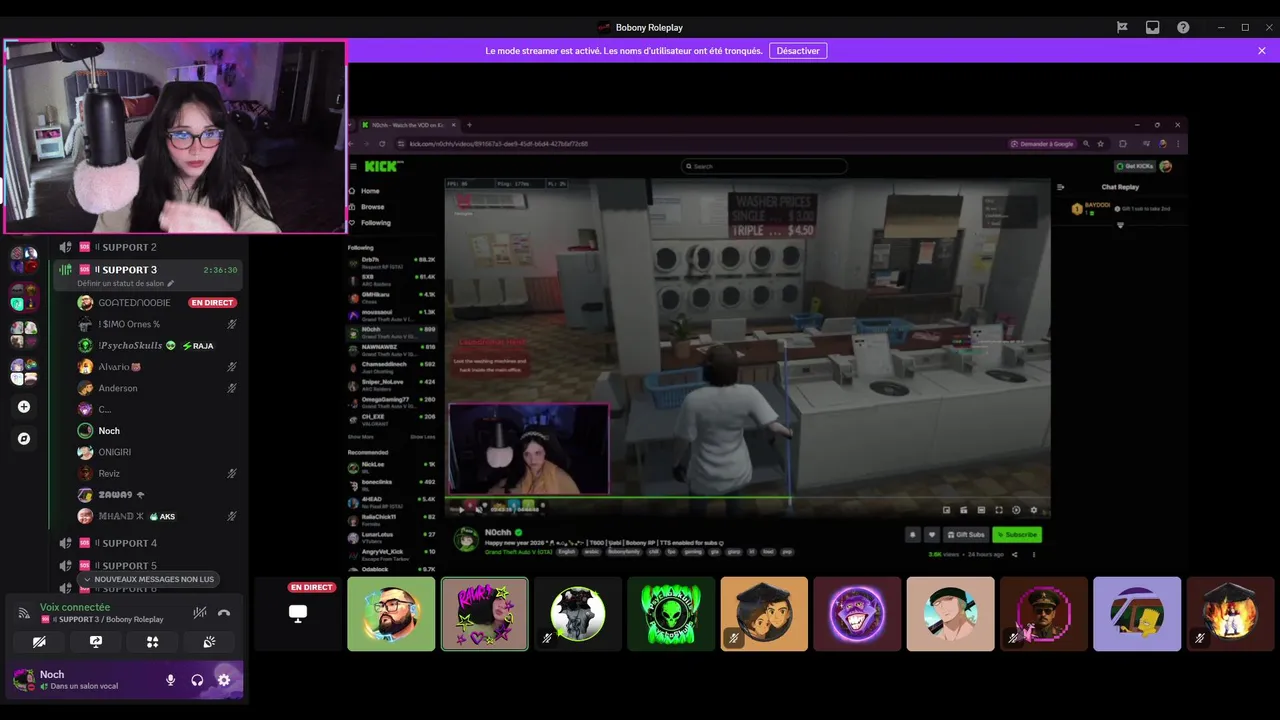Open the Help question mark icon
Screen dimensions: 1280x720
point(1183,27)
